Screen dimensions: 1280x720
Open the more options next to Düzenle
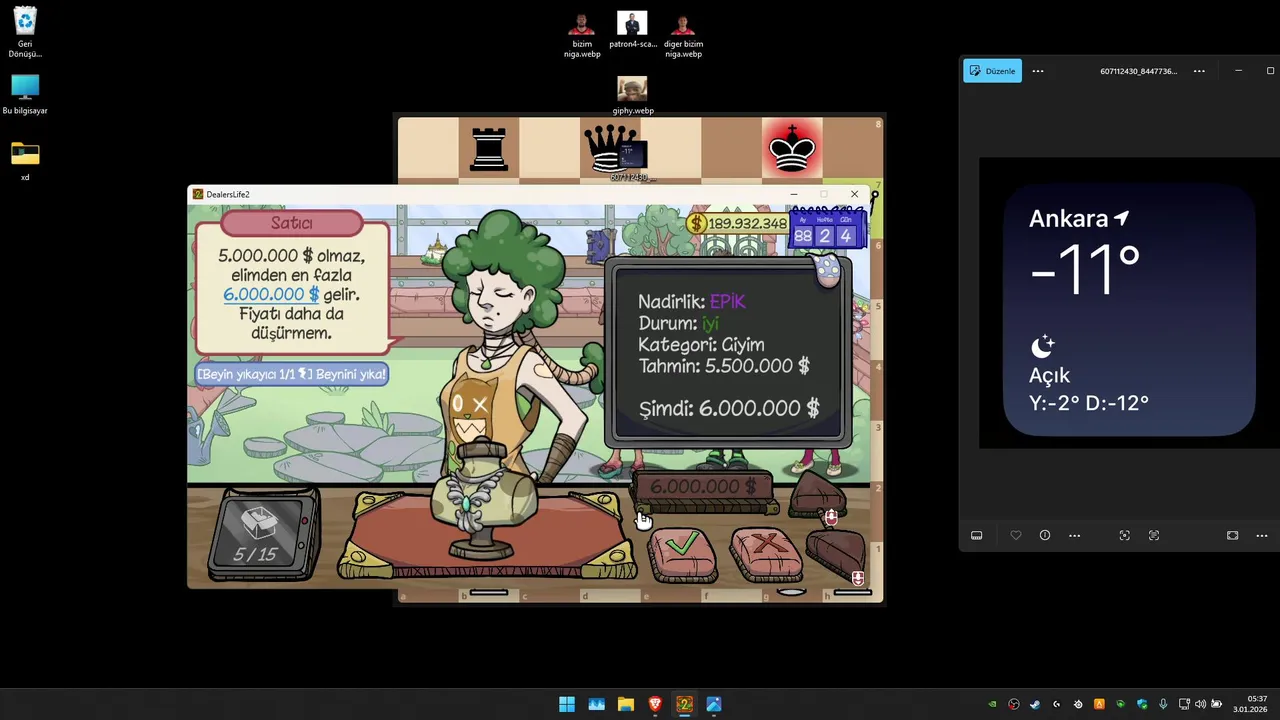(x=1038, y=71)
